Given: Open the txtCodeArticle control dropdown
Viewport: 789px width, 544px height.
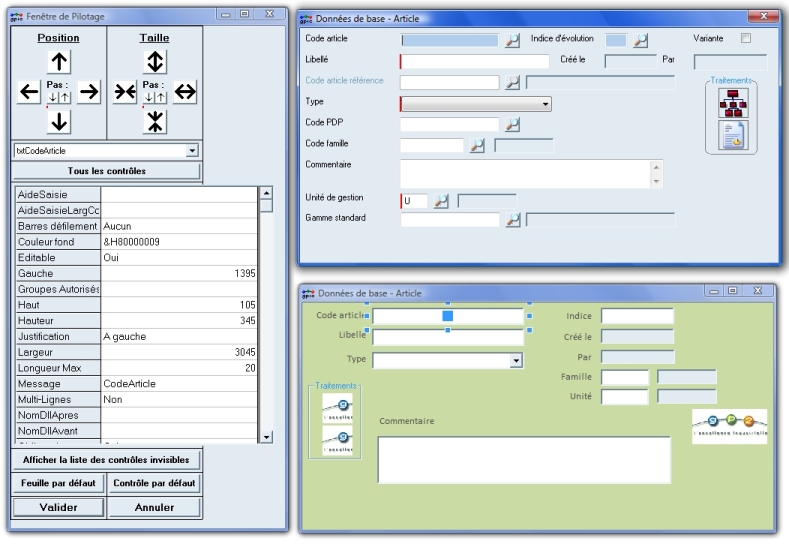Looking at the screenshot, I should [x=193, y=150].
